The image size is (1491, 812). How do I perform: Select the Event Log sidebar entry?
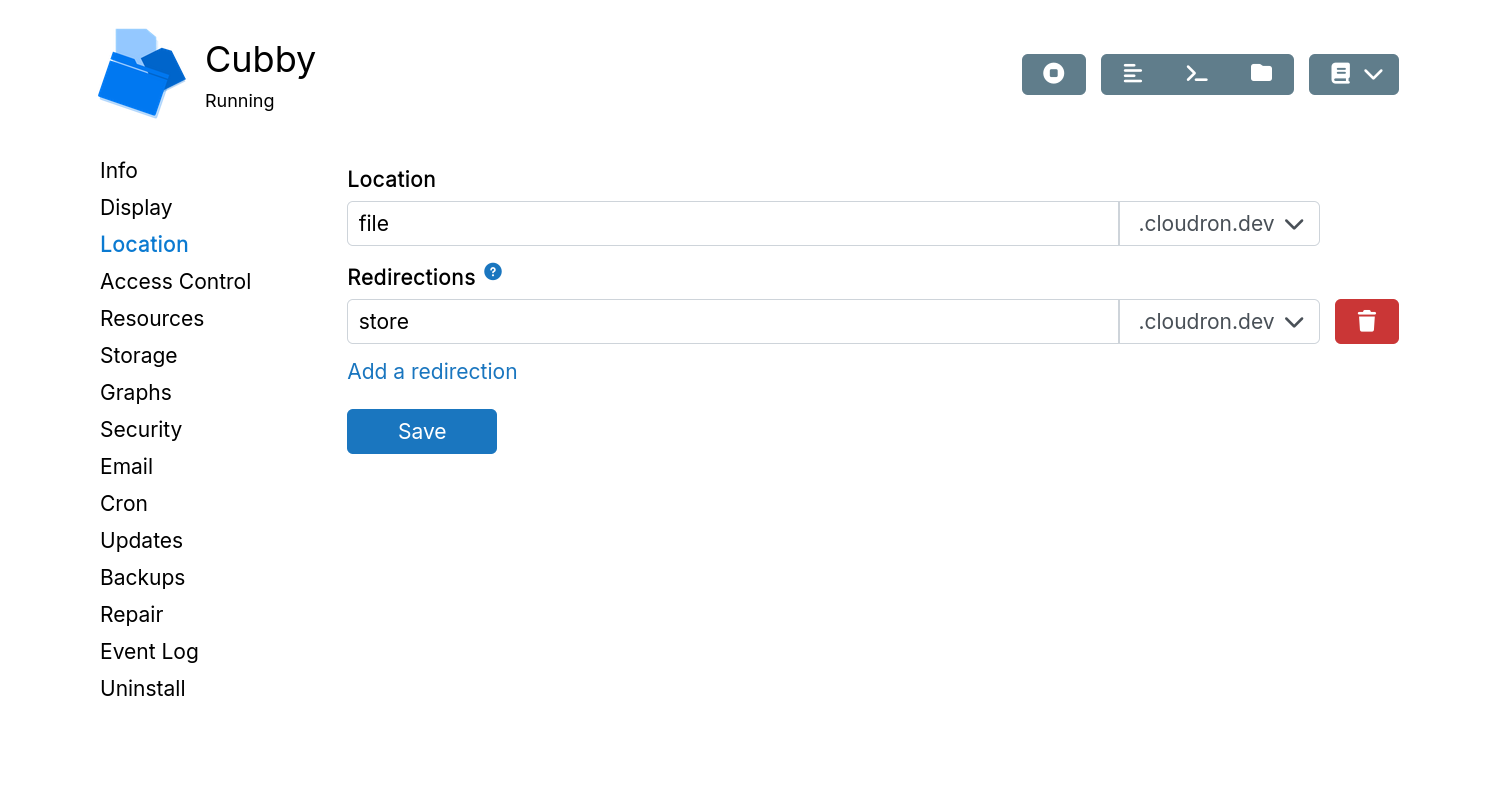click(148, 651)
